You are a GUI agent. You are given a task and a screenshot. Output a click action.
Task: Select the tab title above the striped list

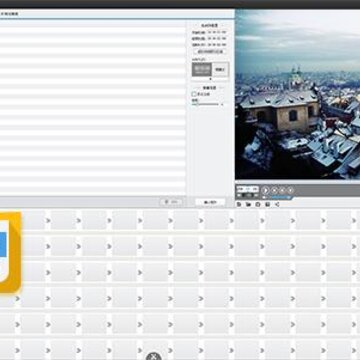(x=9, y=14)
